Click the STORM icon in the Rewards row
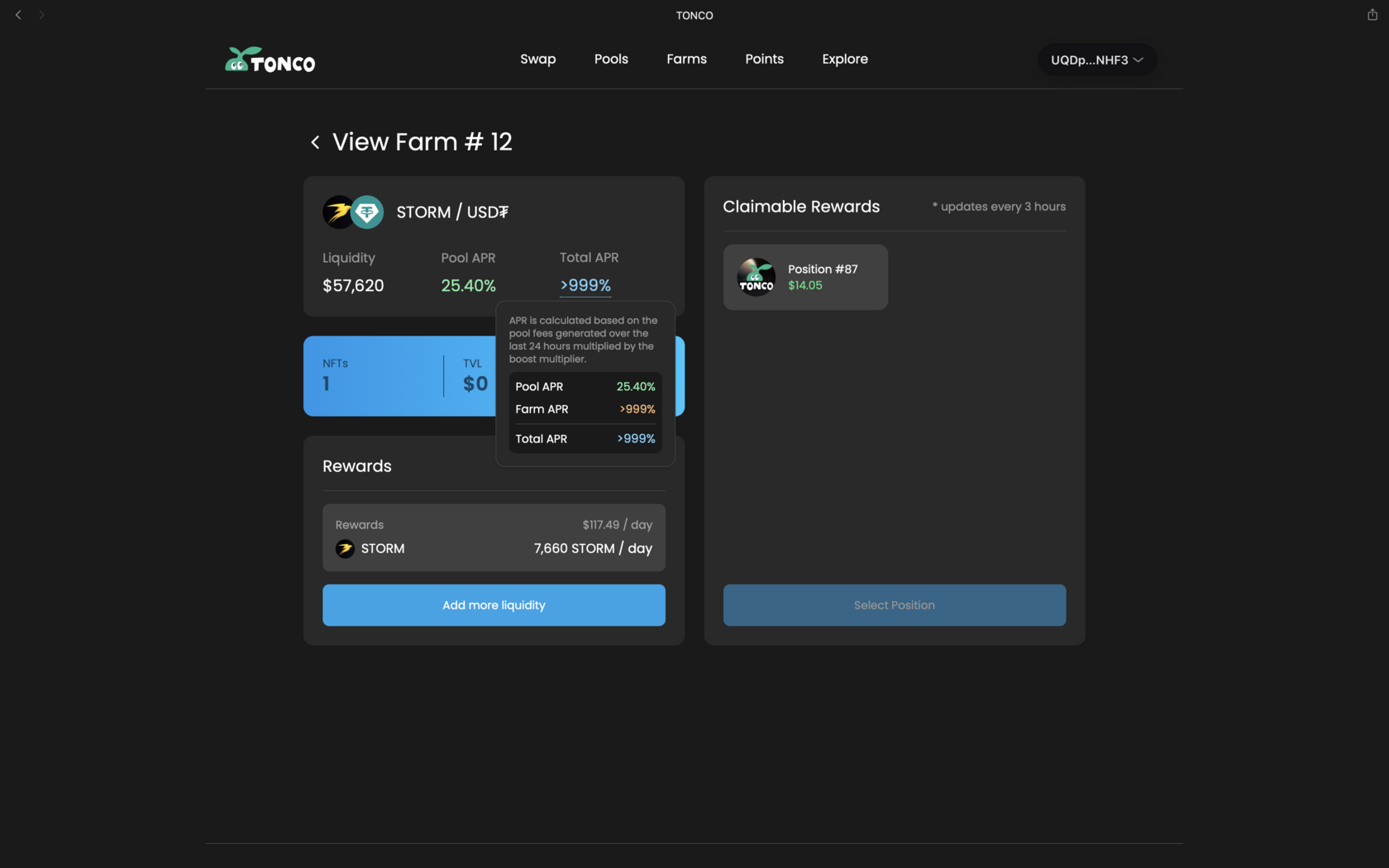This screenshot has width=1389, height=868. [345, 549]
